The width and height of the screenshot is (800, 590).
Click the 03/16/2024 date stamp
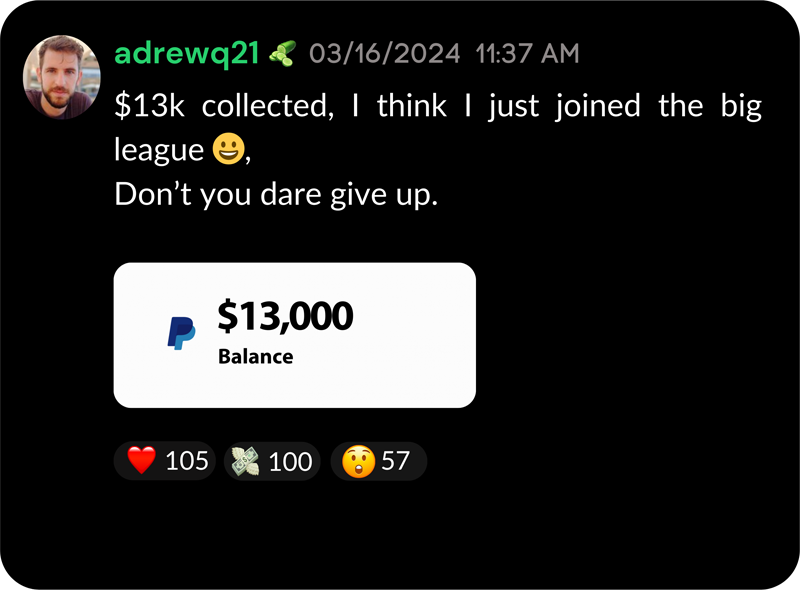384,54
